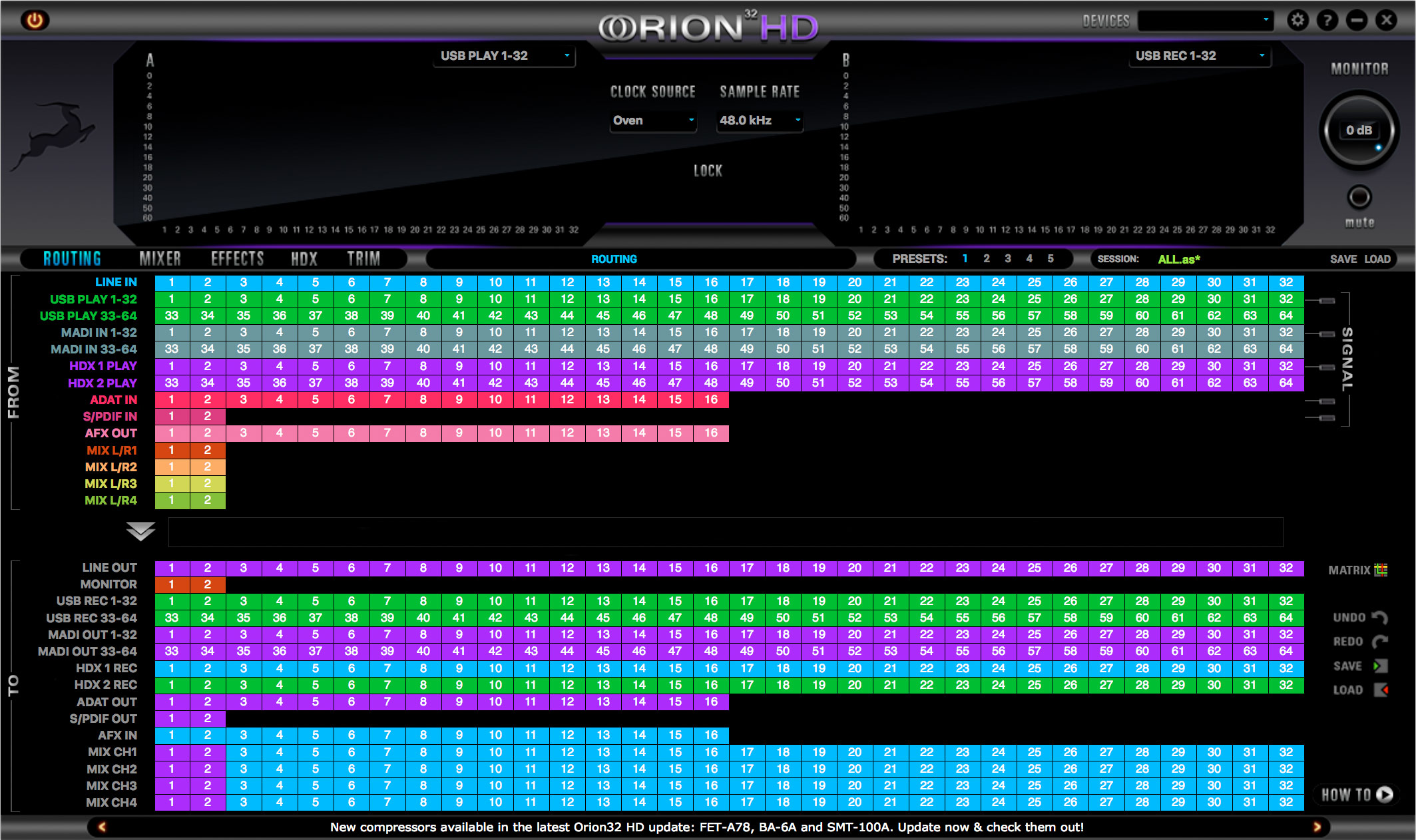Click MADI OUT 33-64 channel 50
Screen dimensions: 1416x840
(x=783, y=651)
